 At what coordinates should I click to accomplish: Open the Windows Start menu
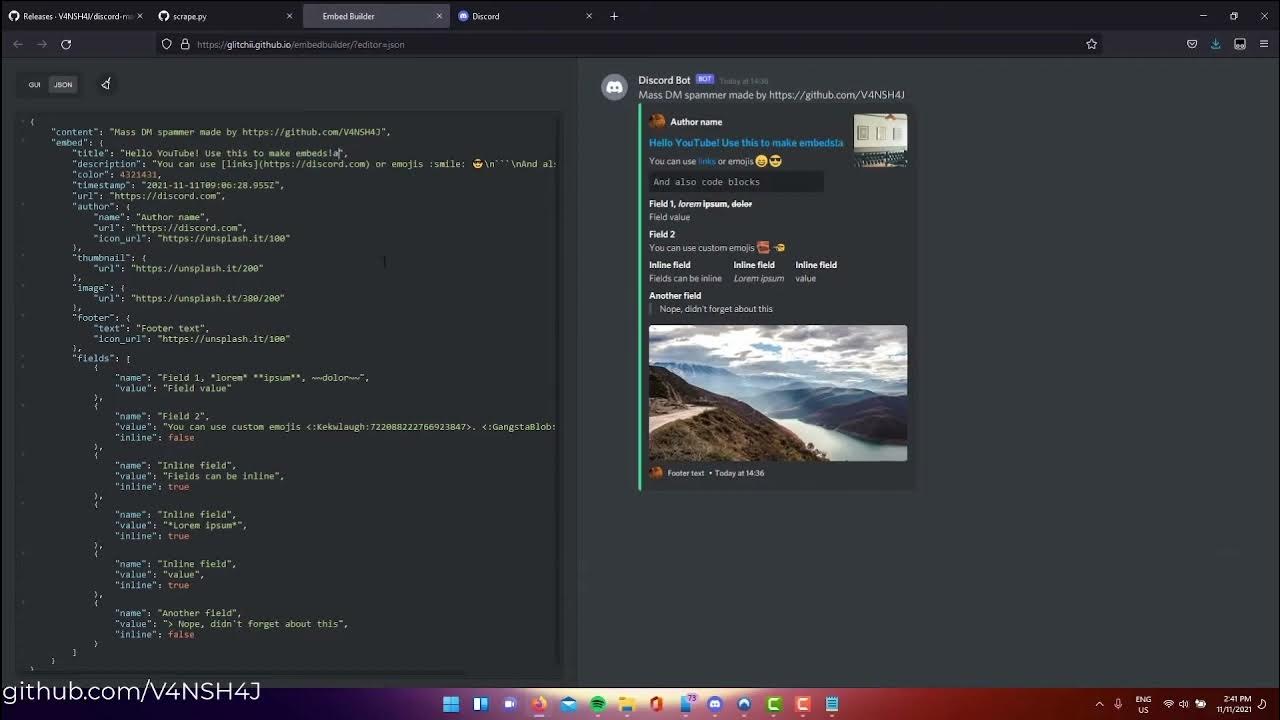(451, 704)
